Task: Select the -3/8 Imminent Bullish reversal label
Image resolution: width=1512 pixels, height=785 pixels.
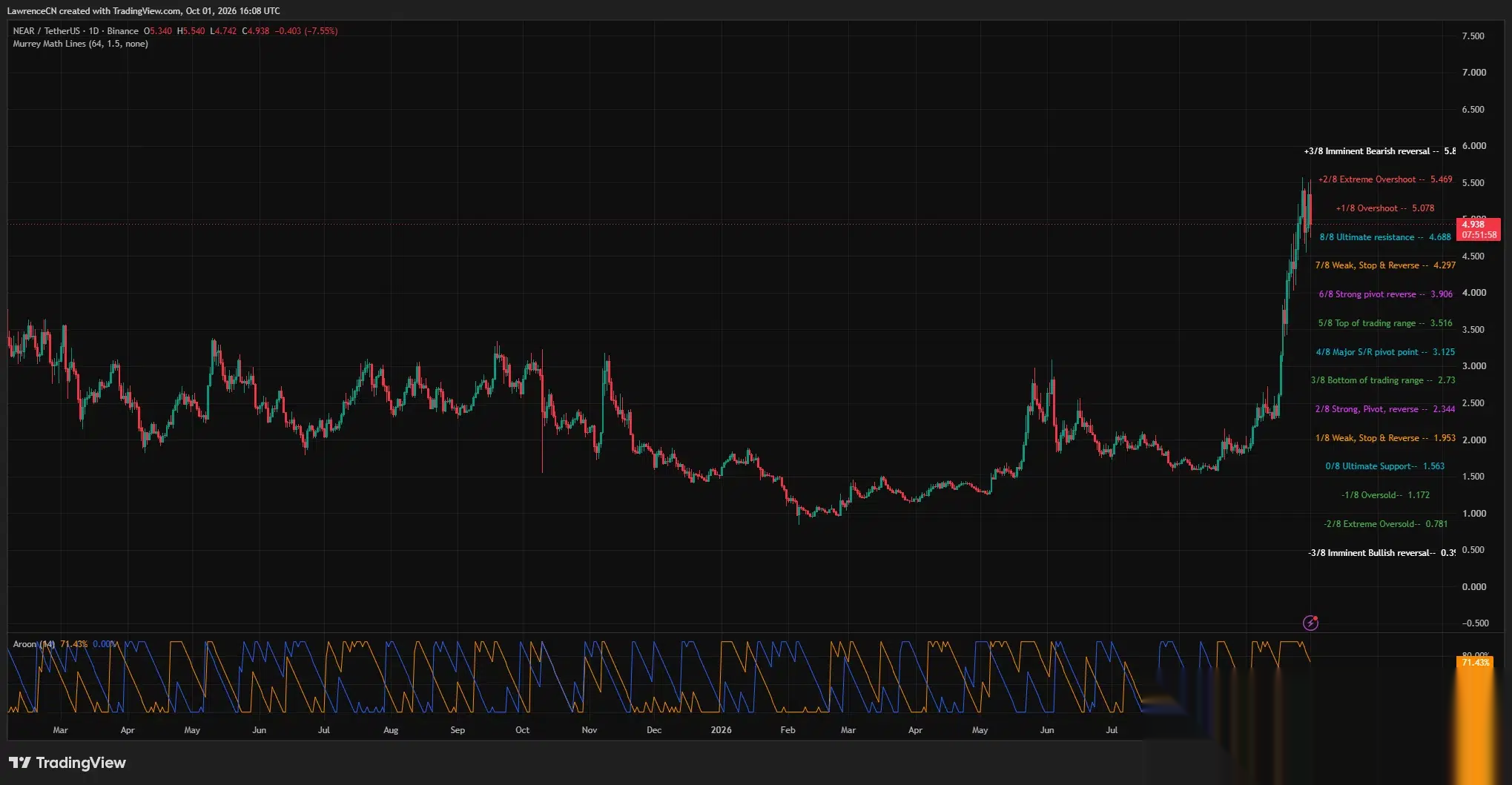Action: pos(1381,553)
